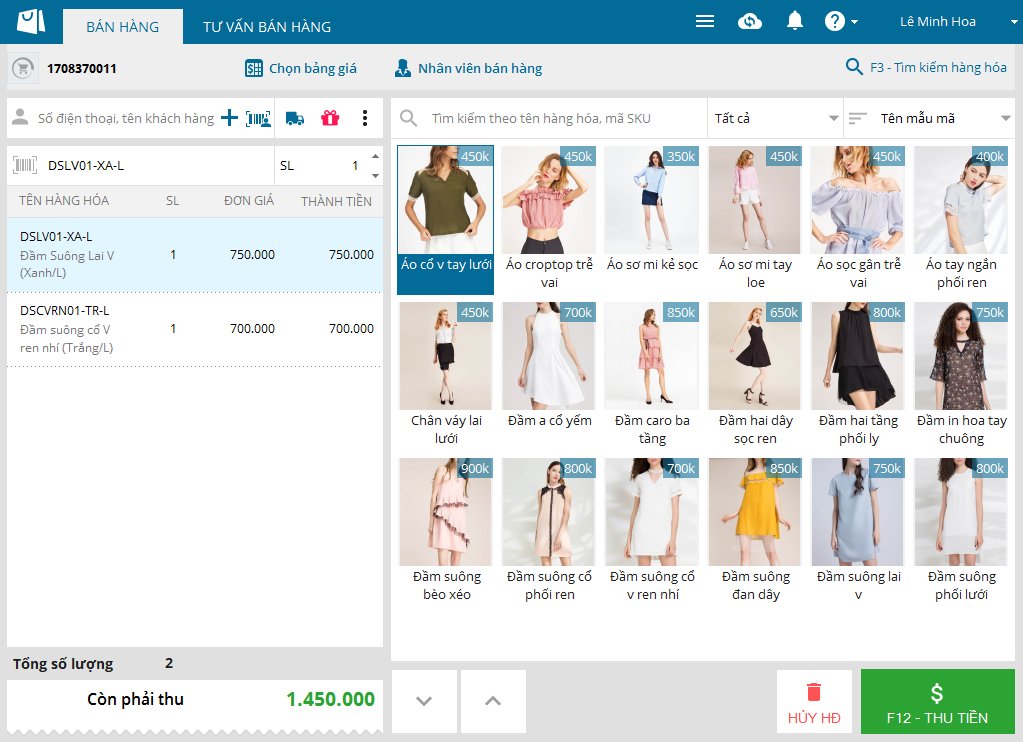Select the Đầm suông cổ V ren nhí cart row
This screenshot has height=742, width=1023.
click(194, 329)
